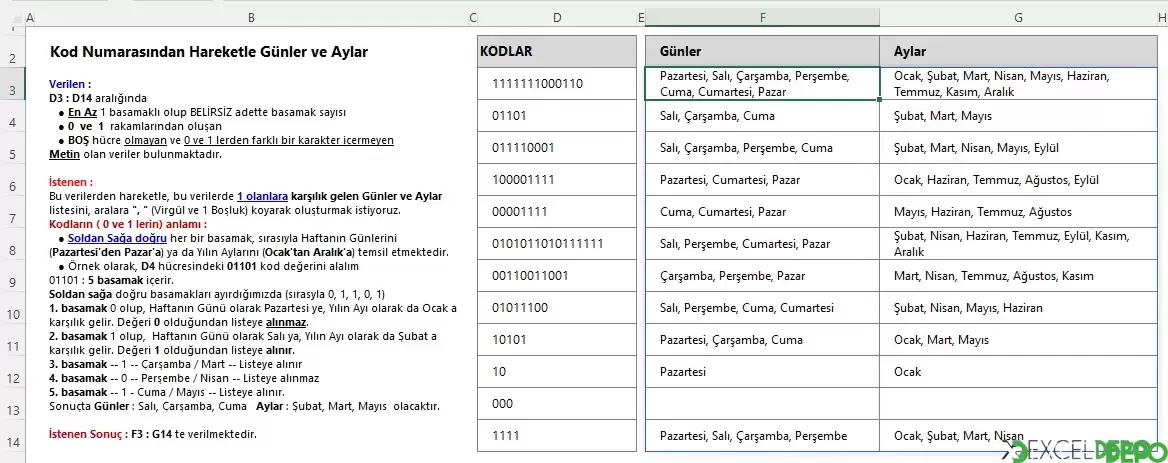Select column E header
Viewport: 1168px width, 463px height.
pos(641,17)
